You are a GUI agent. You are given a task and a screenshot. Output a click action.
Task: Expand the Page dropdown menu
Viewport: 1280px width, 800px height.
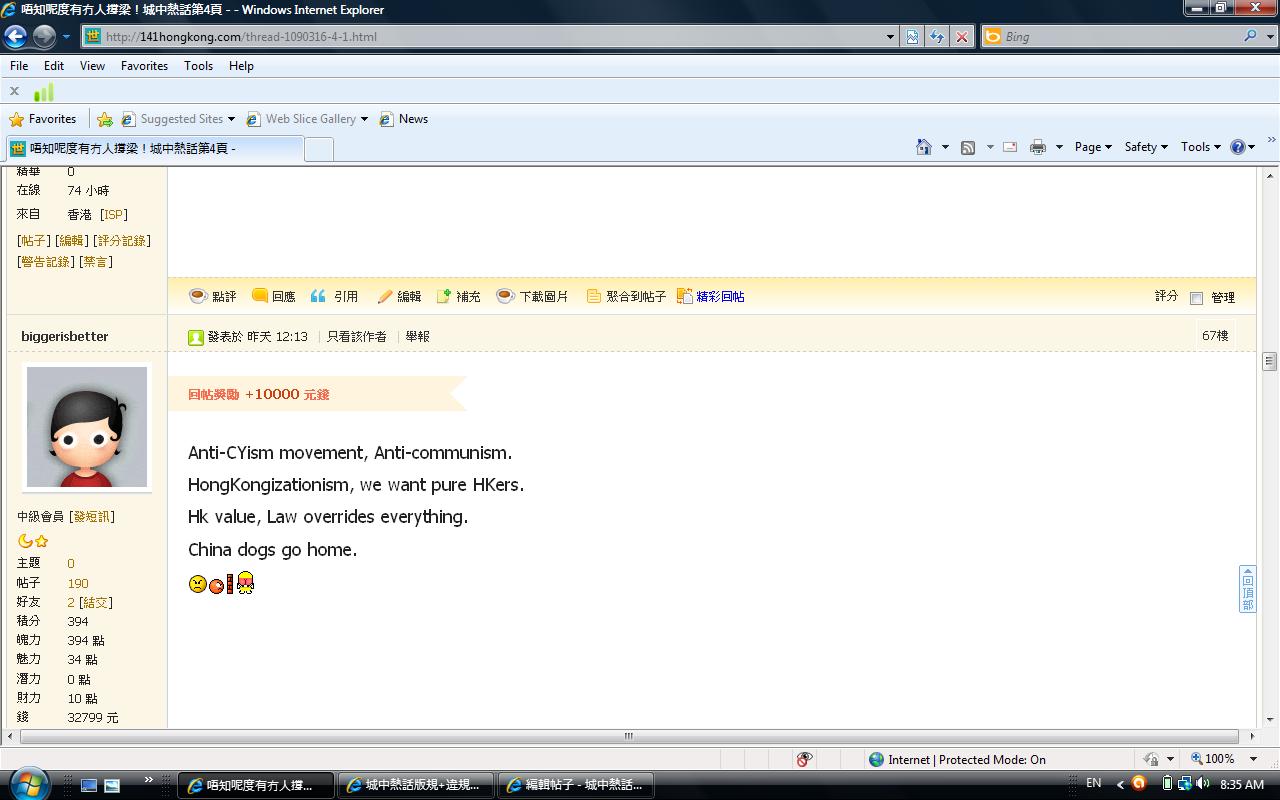tap(1093, 147)
